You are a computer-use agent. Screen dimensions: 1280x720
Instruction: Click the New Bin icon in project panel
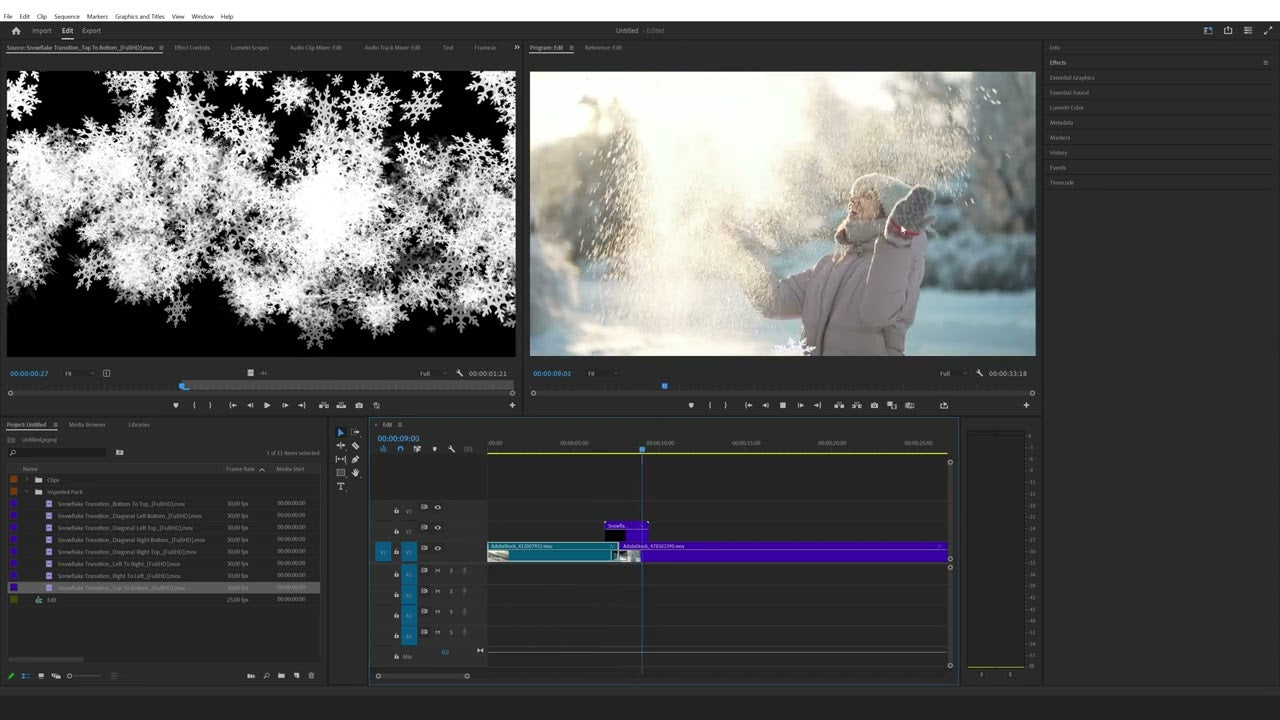(x=282, y=675)
